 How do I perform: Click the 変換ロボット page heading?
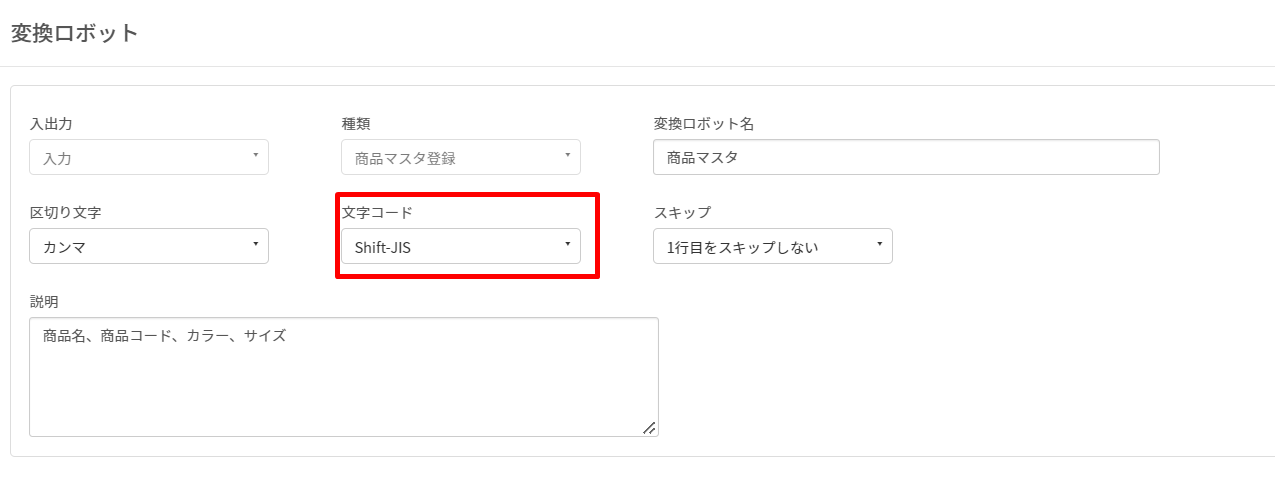(x=74, y=33)
